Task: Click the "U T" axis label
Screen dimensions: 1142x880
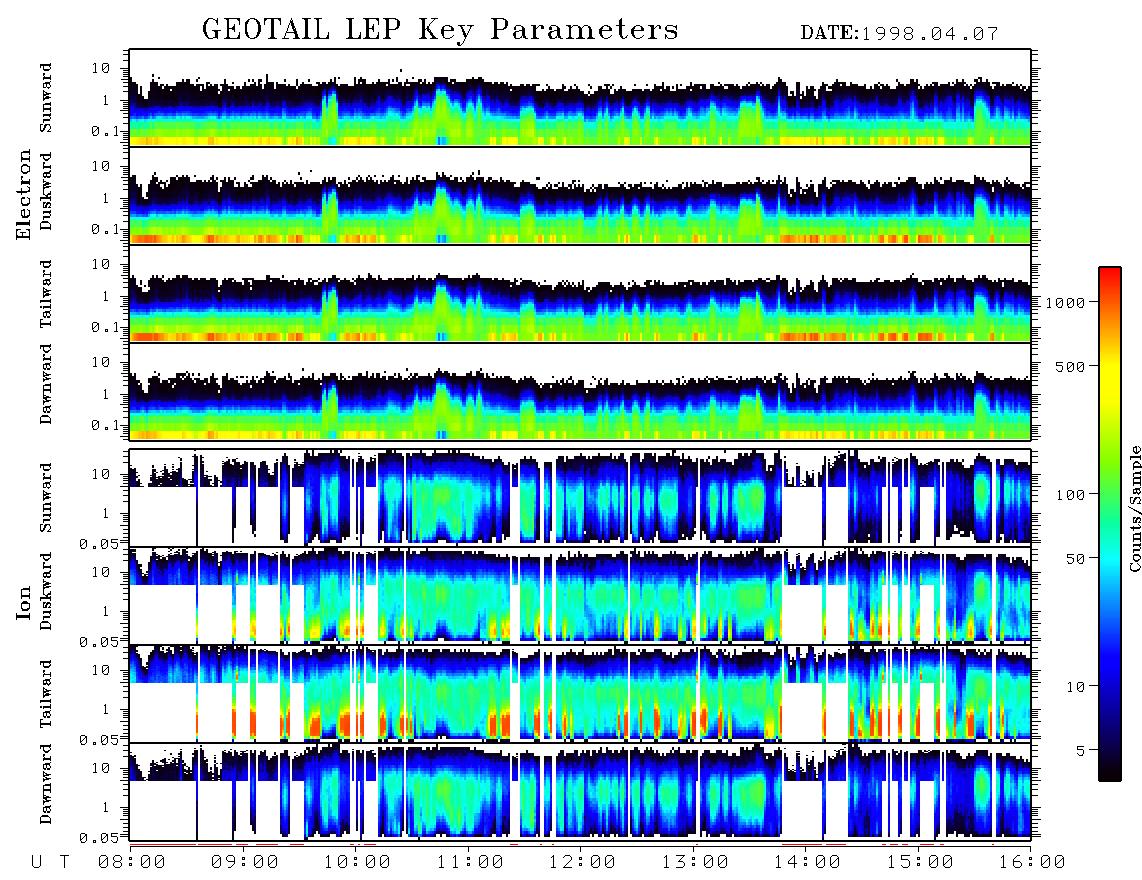Action: (50, 862)
